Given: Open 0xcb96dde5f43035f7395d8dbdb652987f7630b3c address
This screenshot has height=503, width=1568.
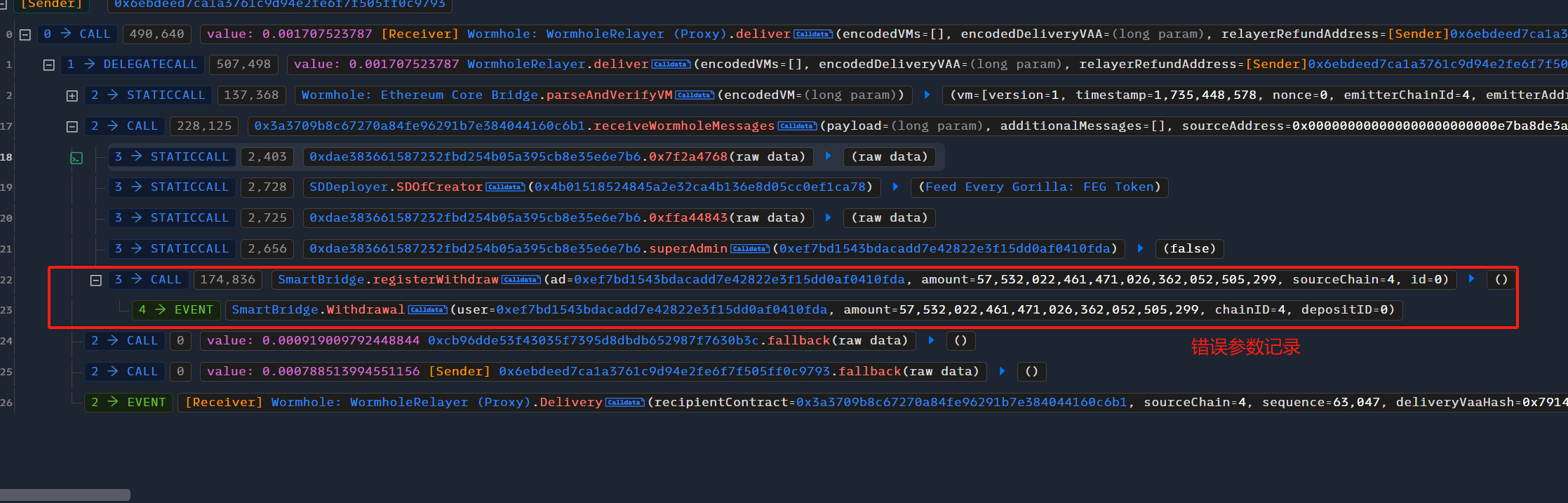Looking at the screenshot, I should point(594,341).
